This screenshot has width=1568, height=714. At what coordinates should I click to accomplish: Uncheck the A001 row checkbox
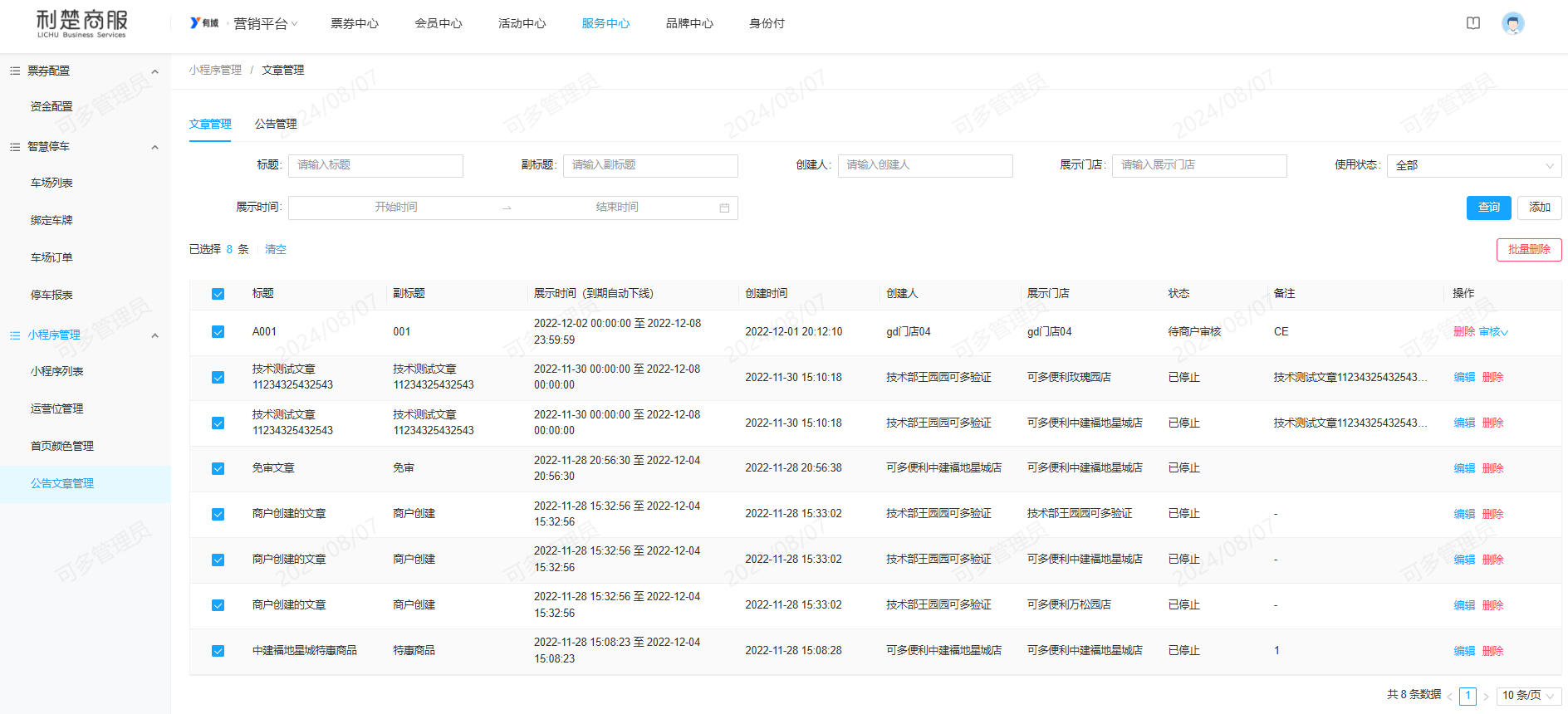pos(218,332)
